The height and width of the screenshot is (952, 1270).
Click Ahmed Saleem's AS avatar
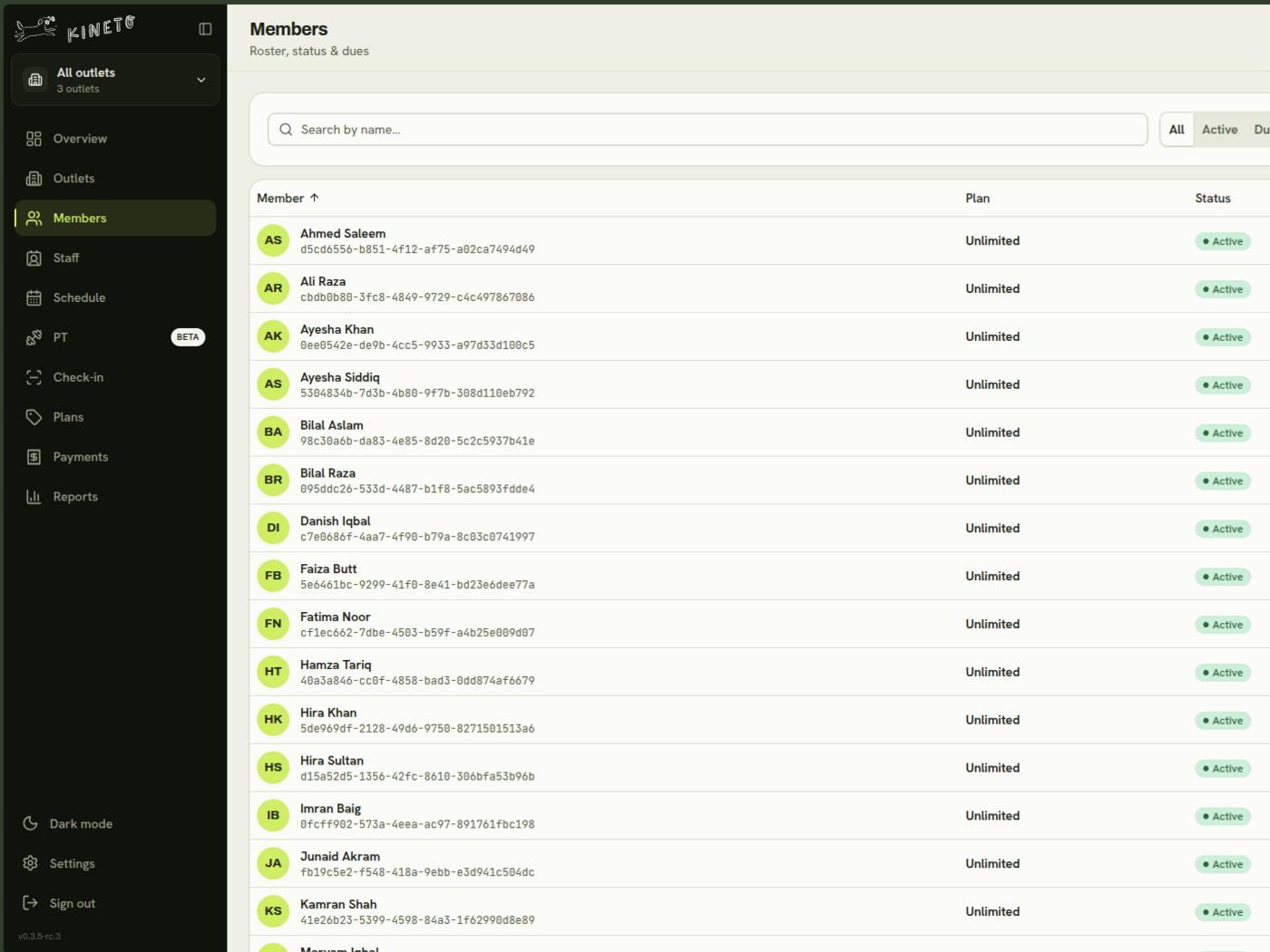(273, 240)
